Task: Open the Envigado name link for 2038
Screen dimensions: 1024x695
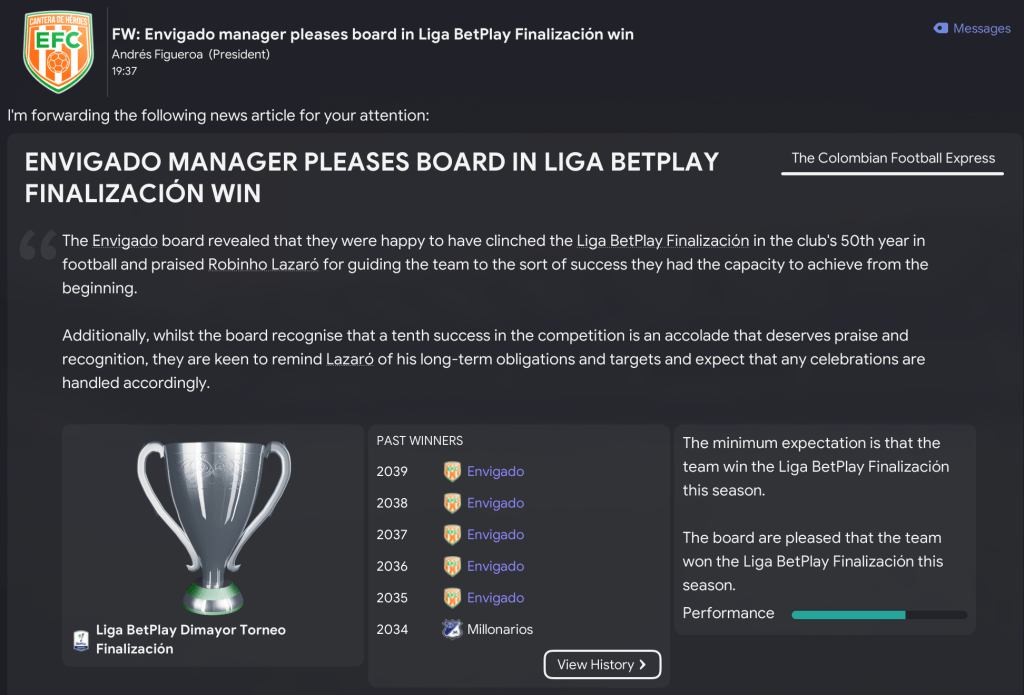Action: [495, 503]
